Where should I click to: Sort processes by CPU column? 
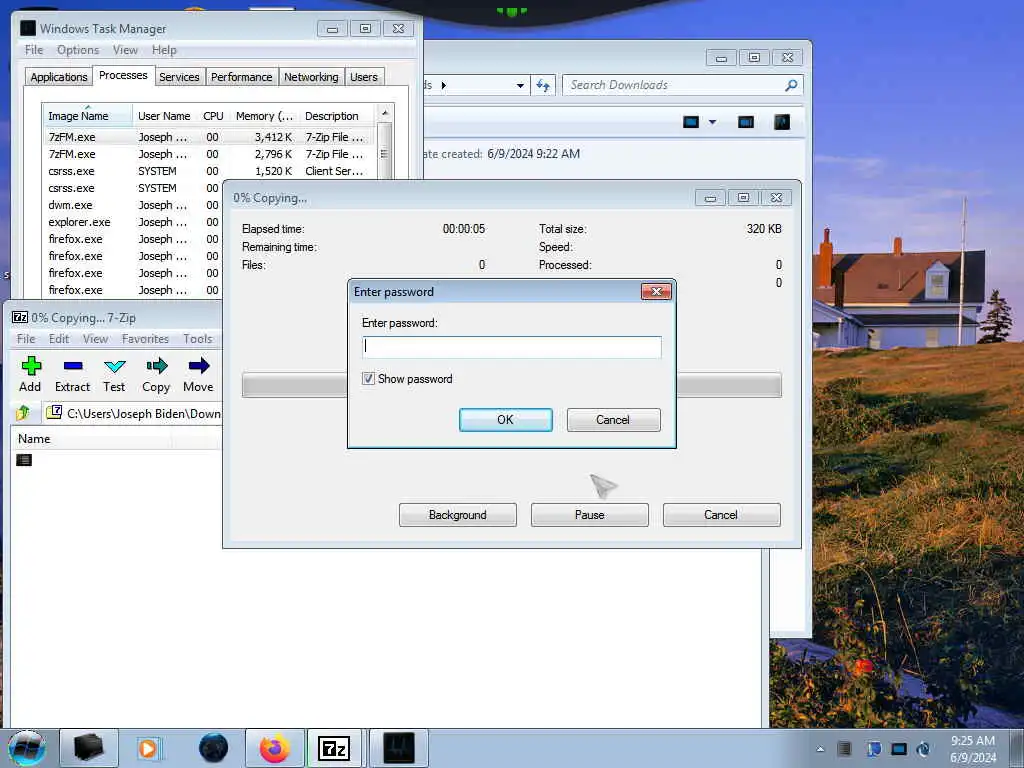click(213, 116)
